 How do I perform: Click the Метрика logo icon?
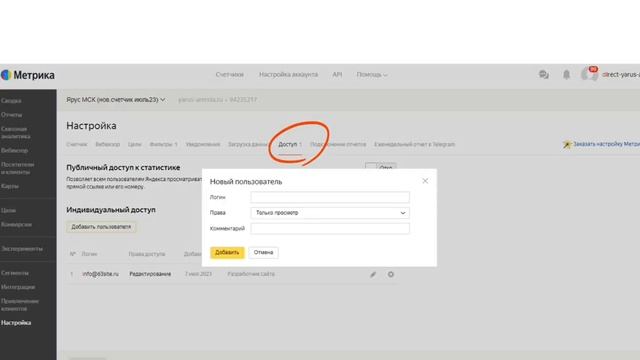6,75
